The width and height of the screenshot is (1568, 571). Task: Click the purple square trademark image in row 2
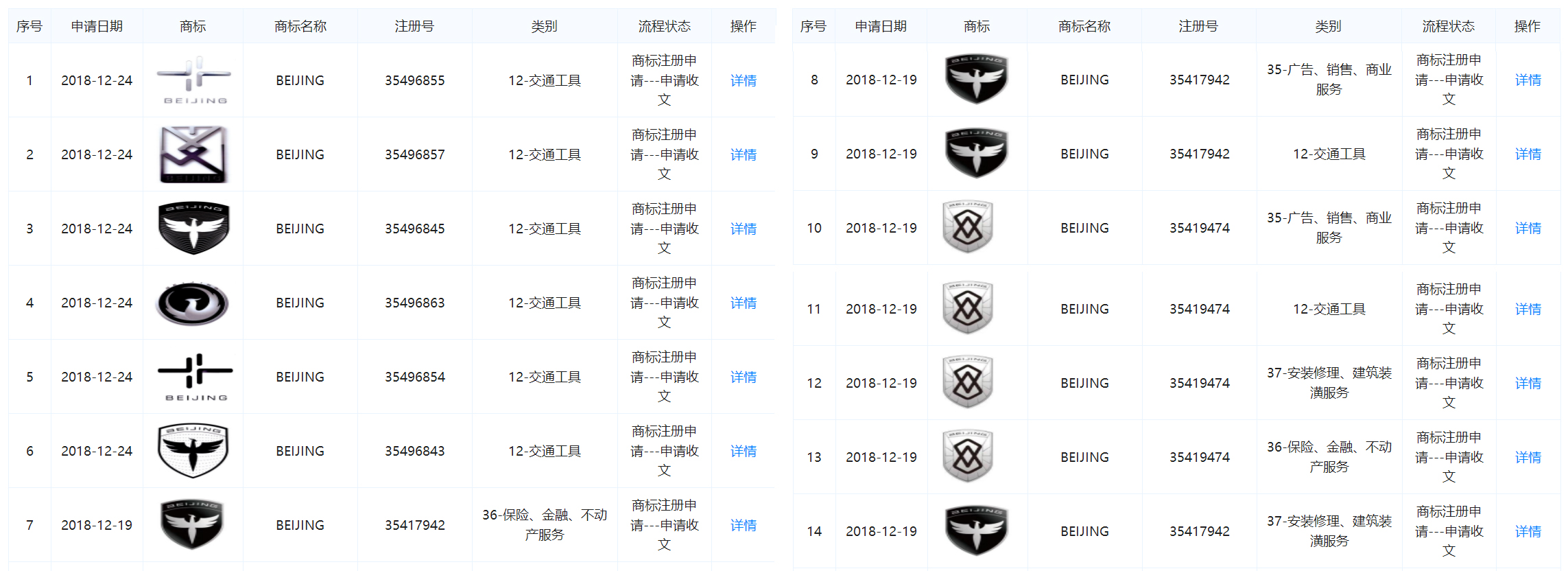point(193,154)
